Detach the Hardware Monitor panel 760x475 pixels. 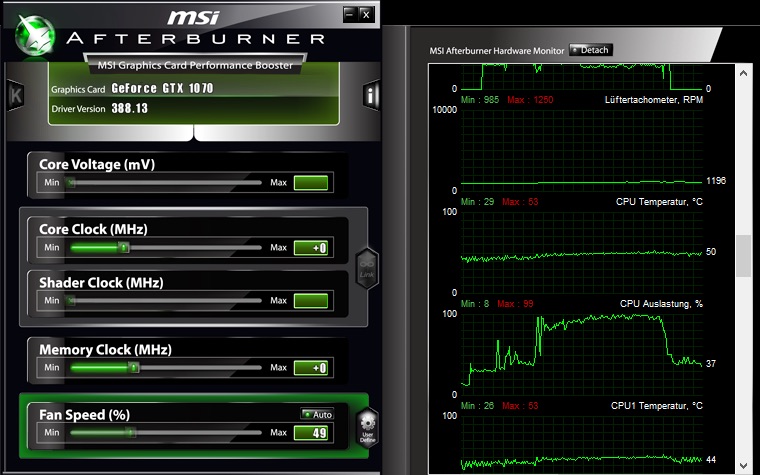pos(591,50)
